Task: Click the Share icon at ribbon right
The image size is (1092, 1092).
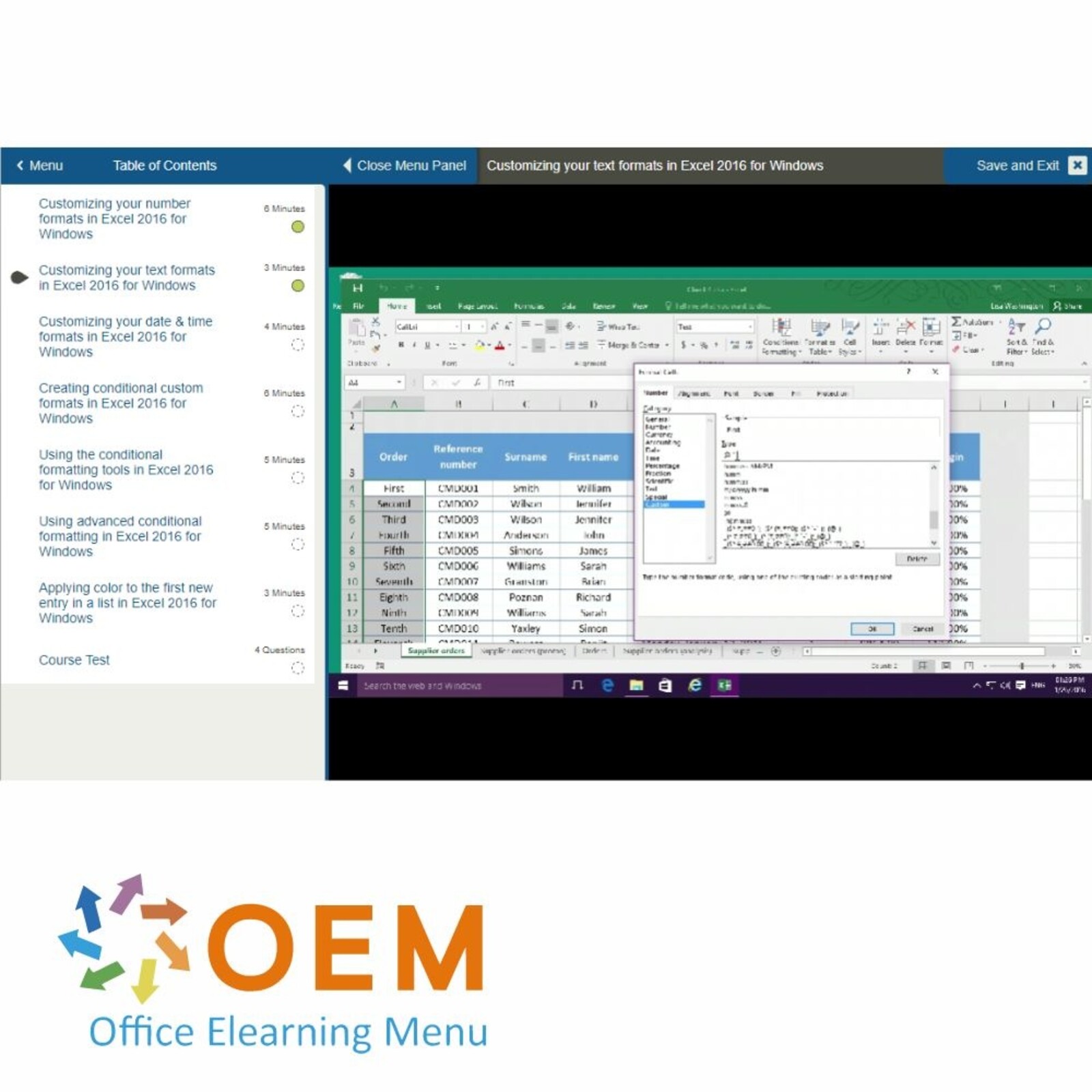Action: pyautogui.click(x=1068, y=306)
